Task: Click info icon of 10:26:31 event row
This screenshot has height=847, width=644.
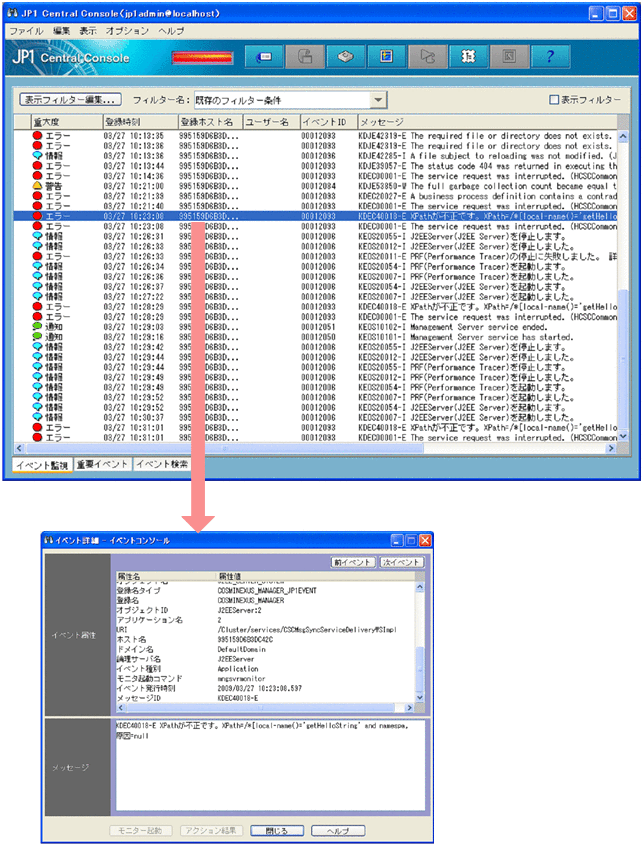Action: 37,236
